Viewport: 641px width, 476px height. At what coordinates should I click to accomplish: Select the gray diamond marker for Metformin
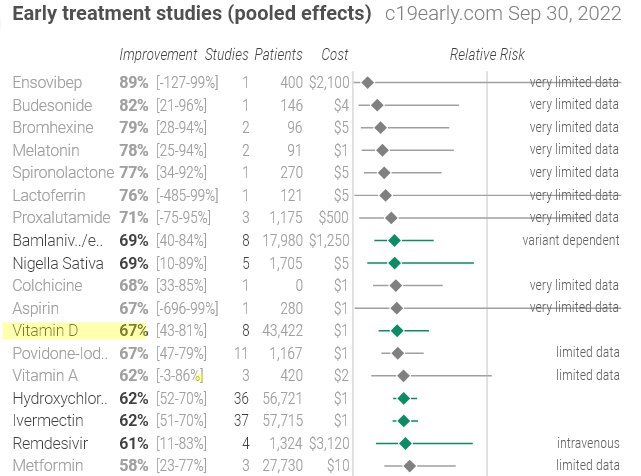pos(409,465)
